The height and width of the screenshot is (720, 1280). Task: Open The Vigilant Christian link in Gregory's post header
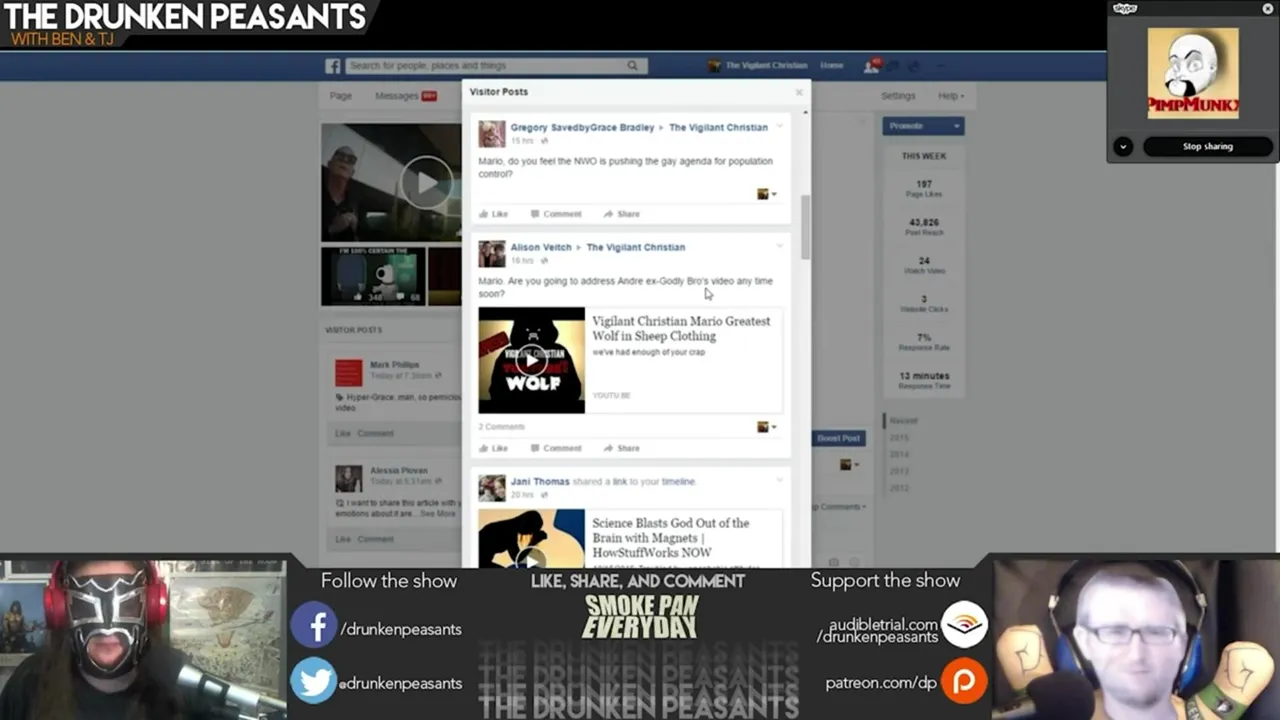pos(718,127)
